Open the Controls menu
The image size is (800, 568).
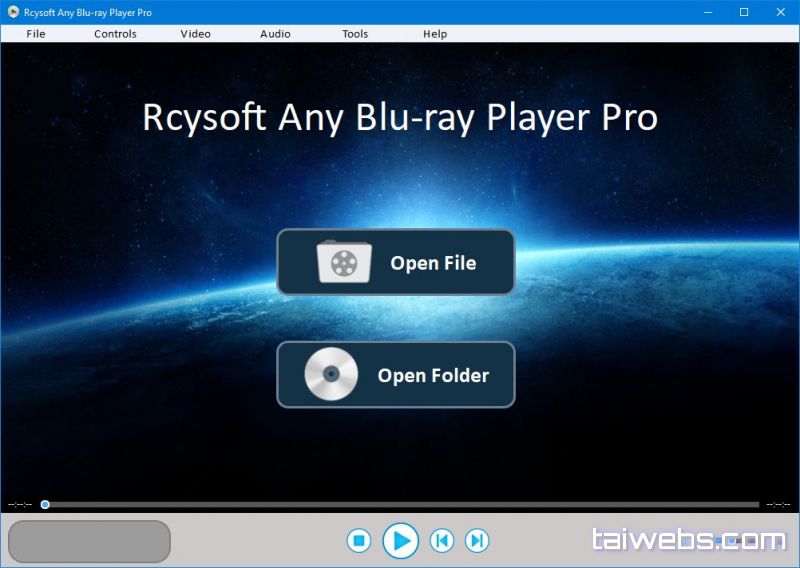[x=115, y=34]
